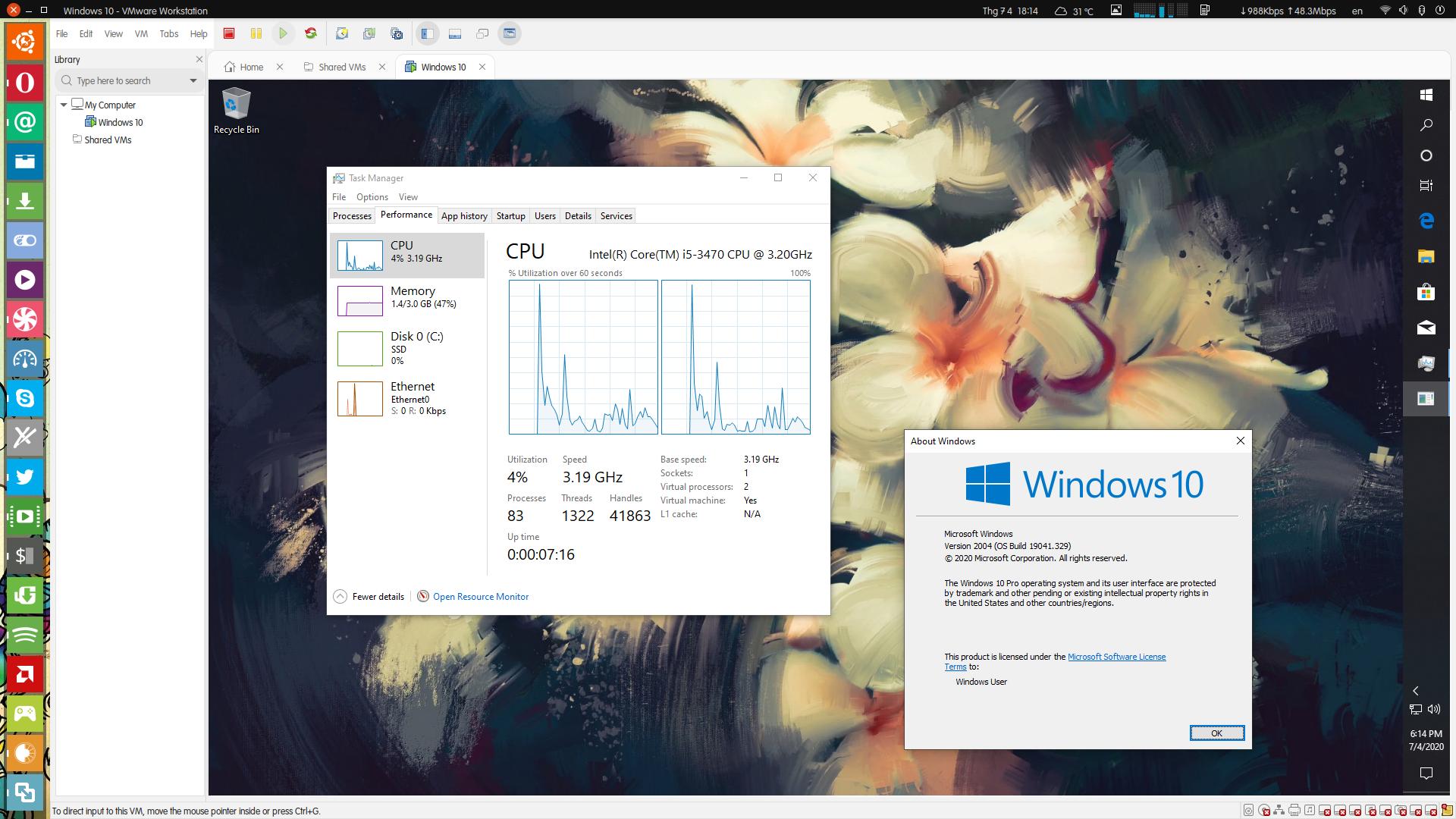This screenshot has height=819, width=1456.
Task: Toggle the console view toolbar button
Action: click(x=510, y=33)
